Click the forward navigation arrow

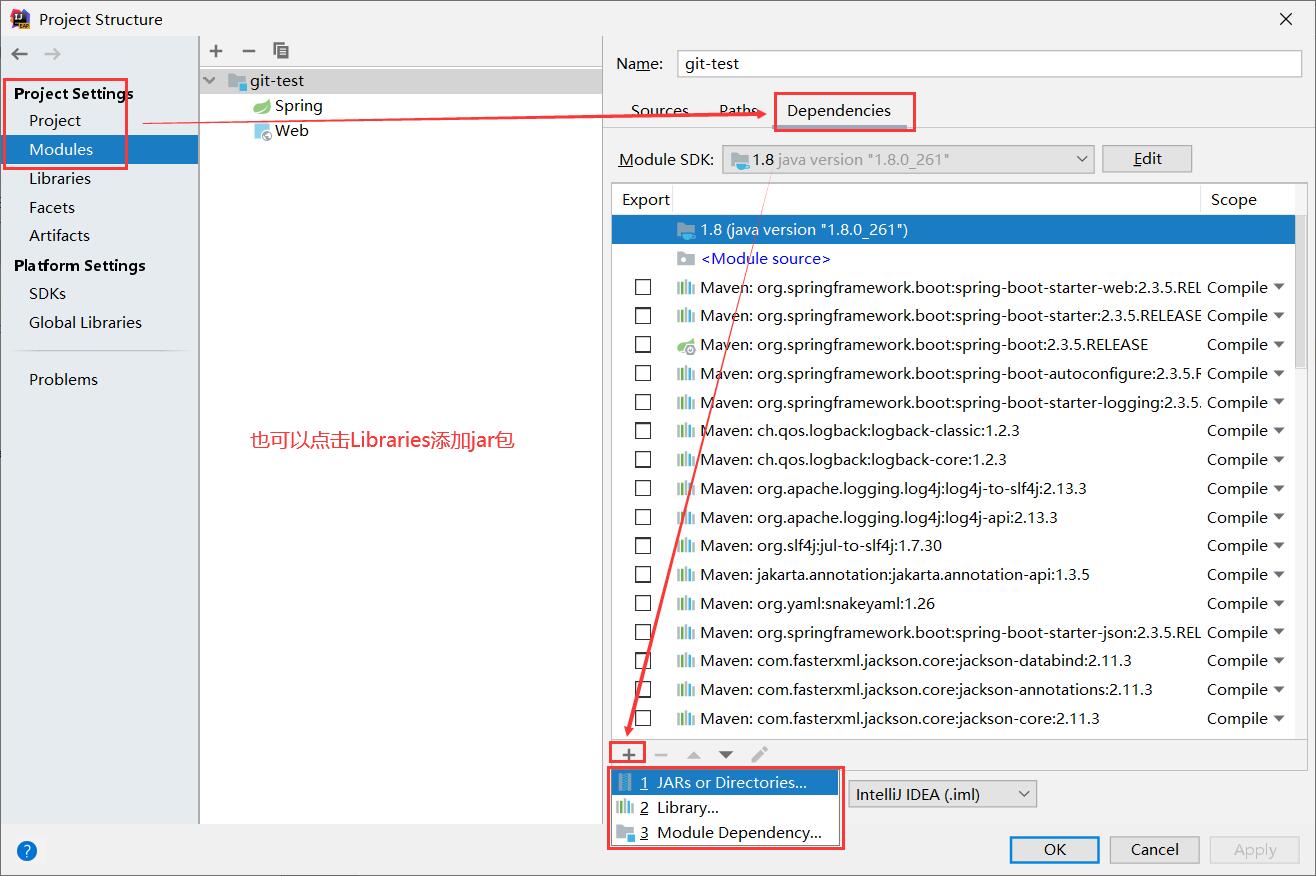(52, 54)
